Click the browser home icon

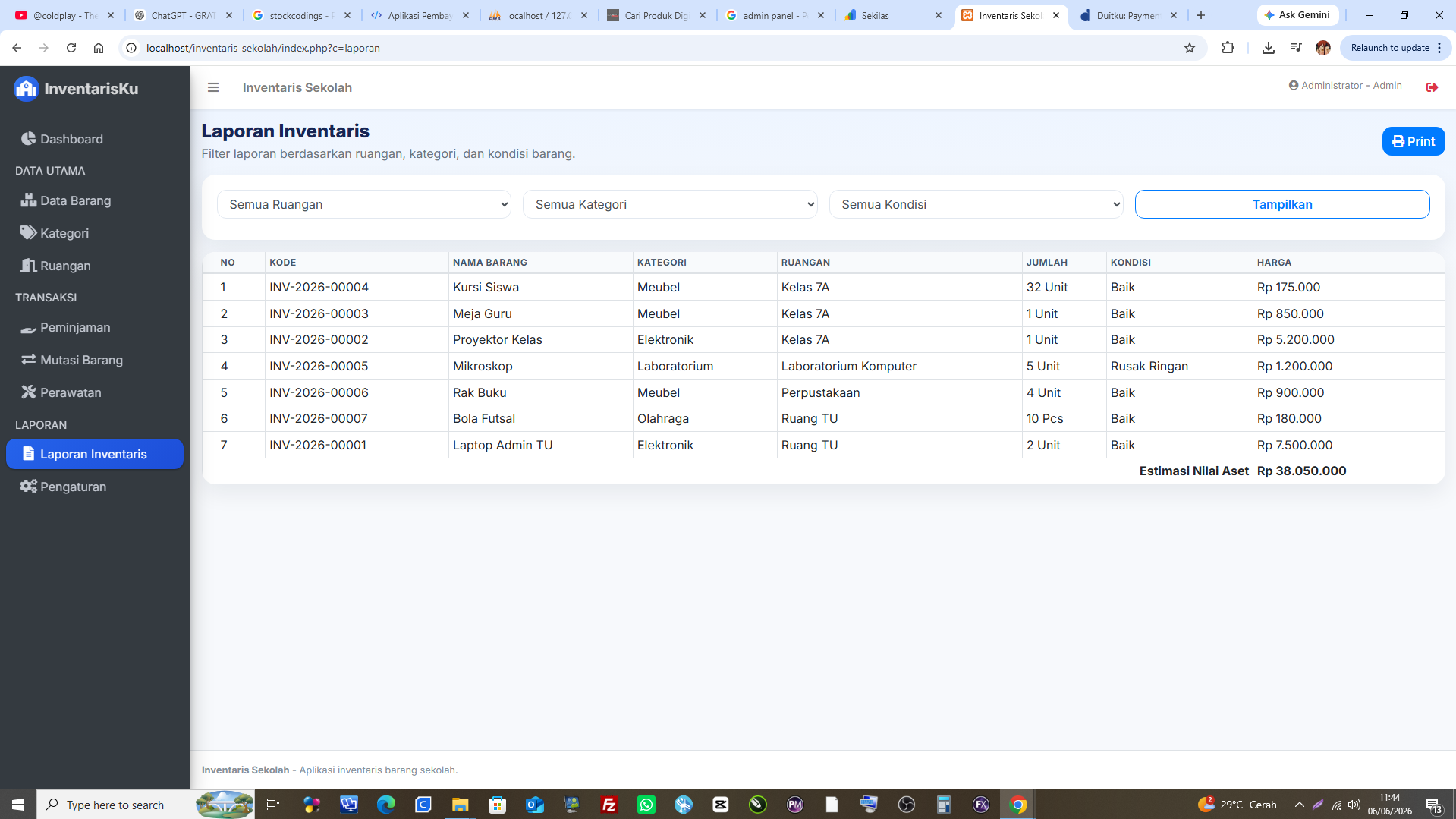point(99,48)
